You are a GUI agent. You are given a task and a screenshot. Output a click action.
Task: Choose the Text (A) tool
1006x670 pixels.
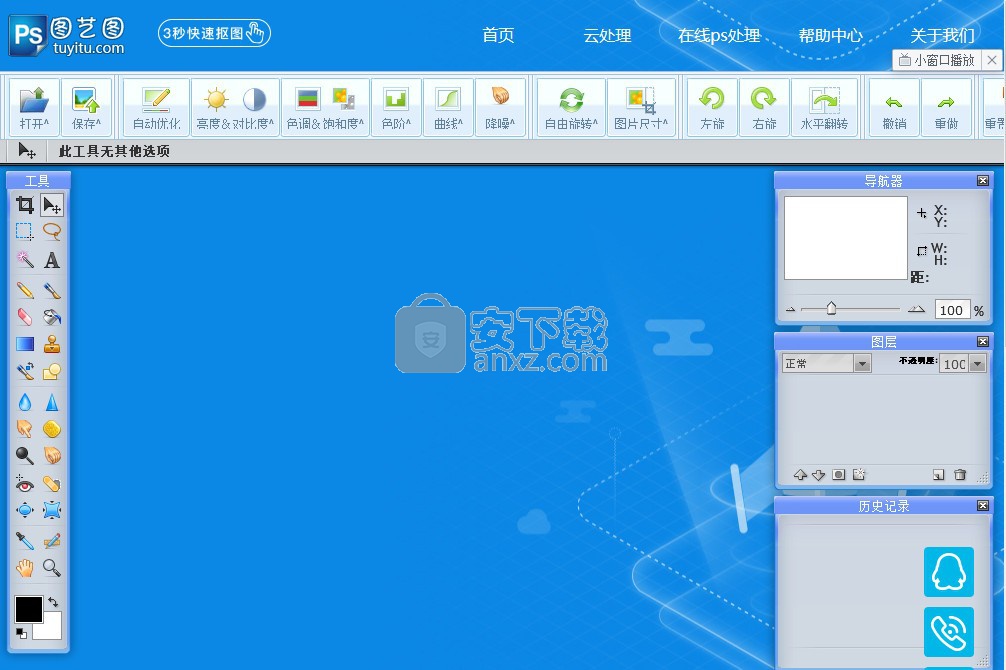tap(52, 260)
